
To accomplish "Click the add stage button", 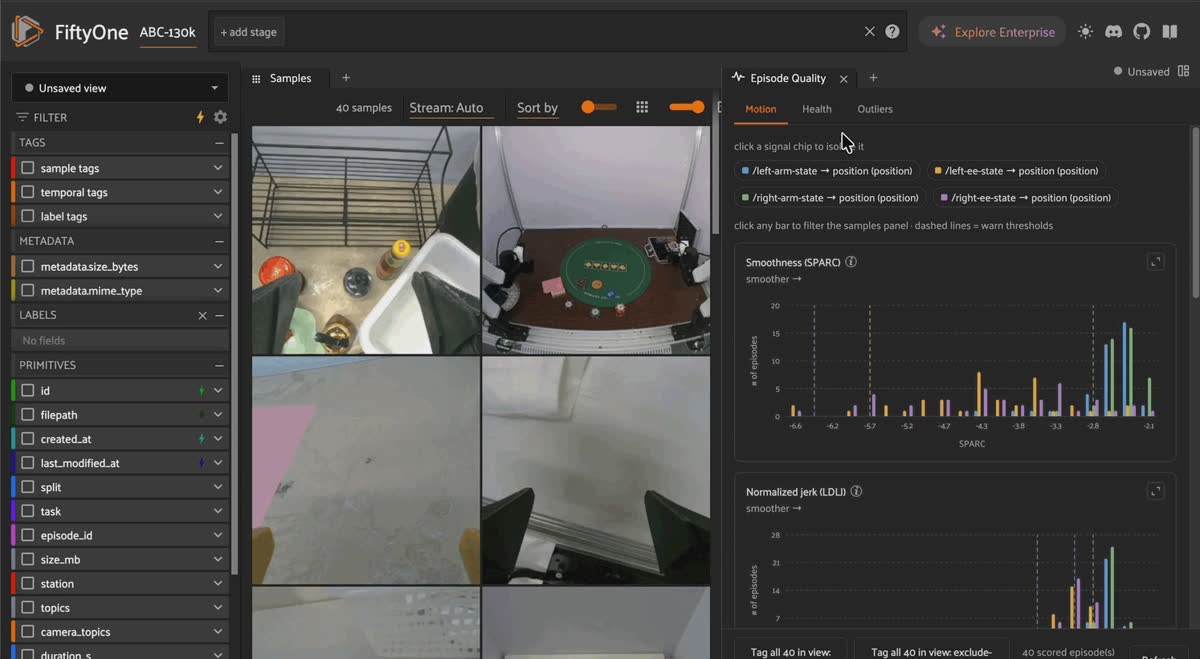I will point(248,32).
